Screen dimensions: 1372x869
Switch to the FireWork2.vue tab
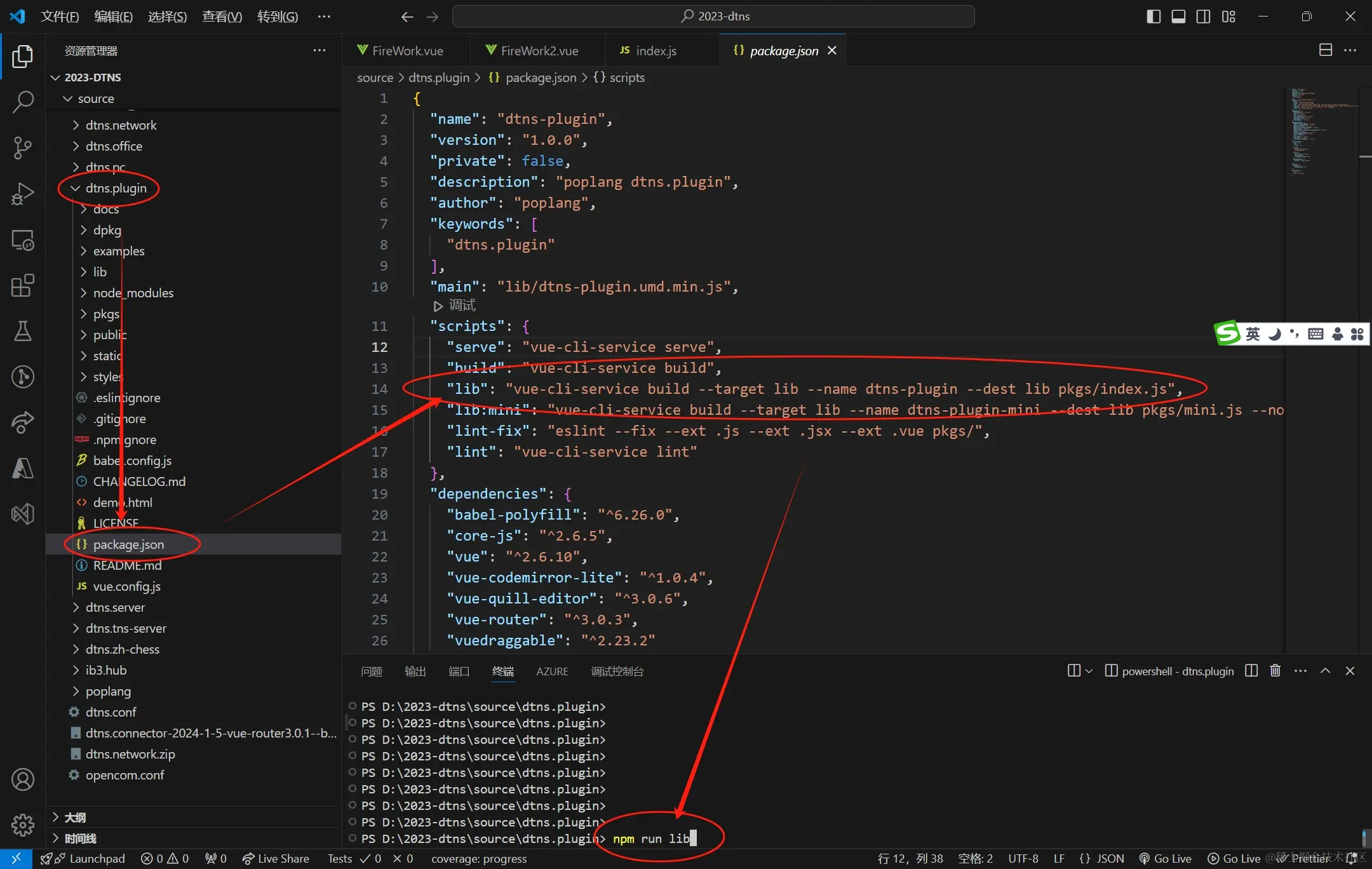tap(539, 51)
